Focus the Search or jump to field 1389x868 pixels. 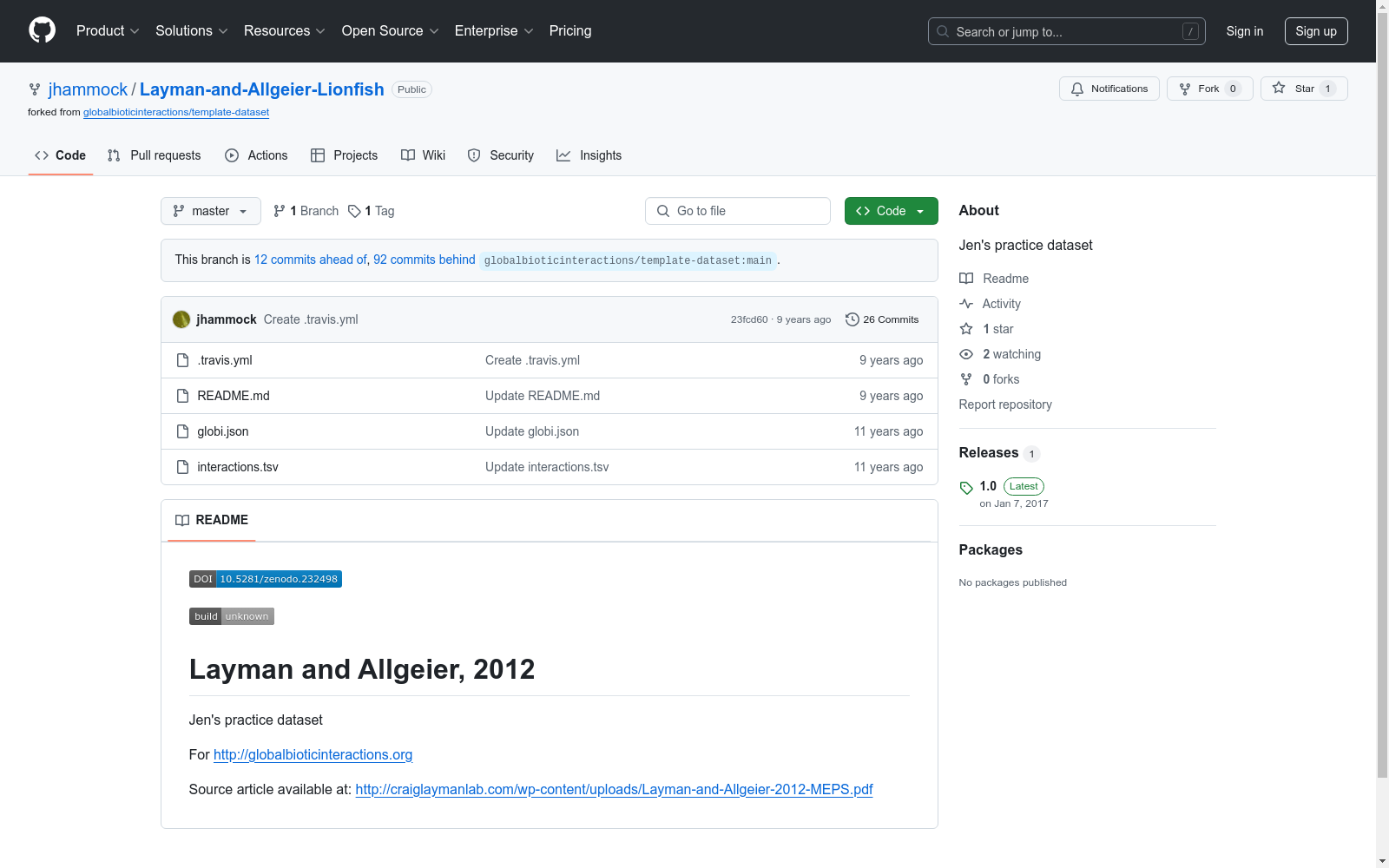1067,31
